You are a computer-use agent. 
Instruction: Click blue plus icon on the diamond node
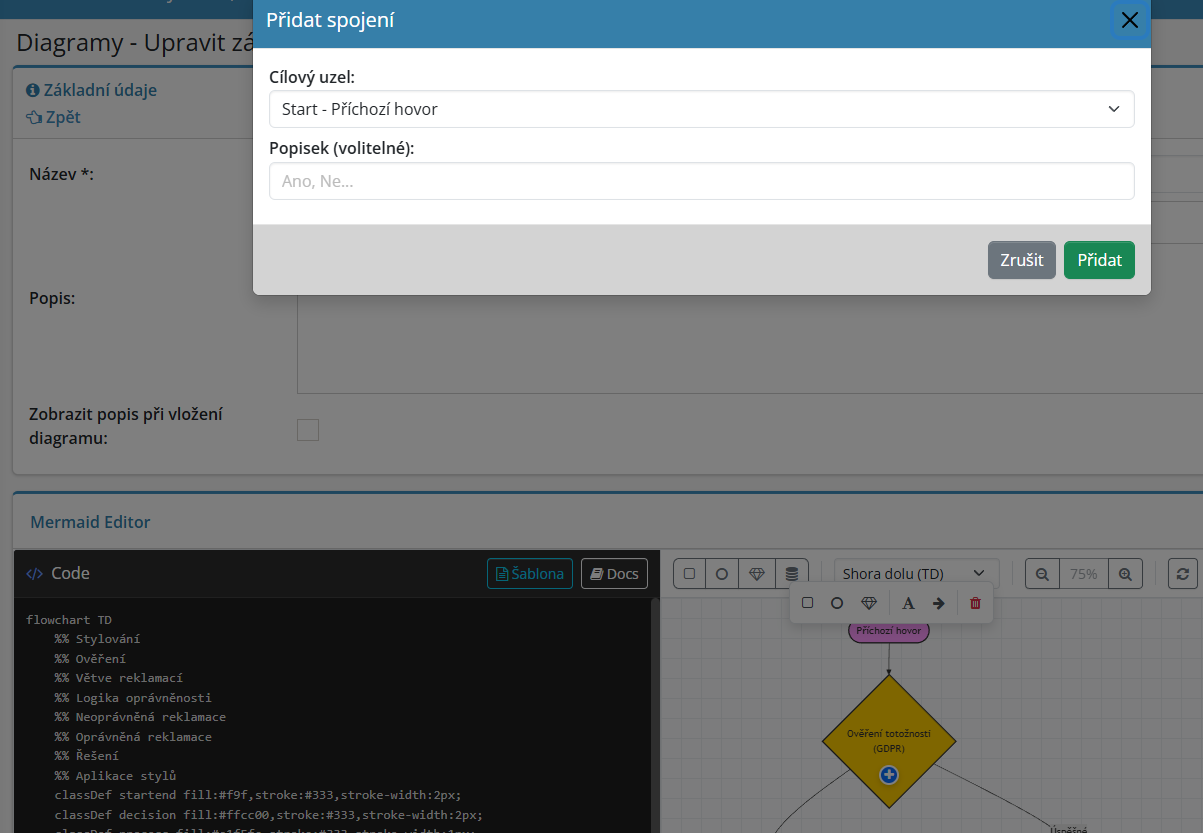tap(889, 775)
